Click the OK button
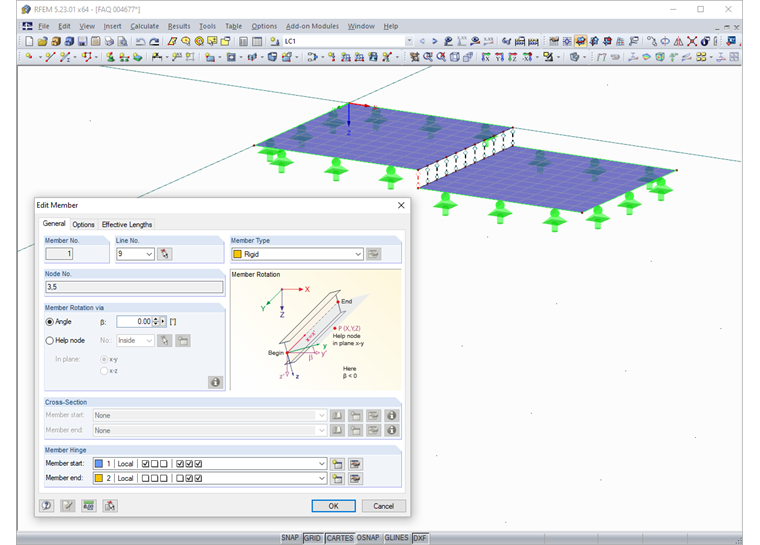Screen dimensions: 760x545 pyautogui.click(x=333, y=506)
